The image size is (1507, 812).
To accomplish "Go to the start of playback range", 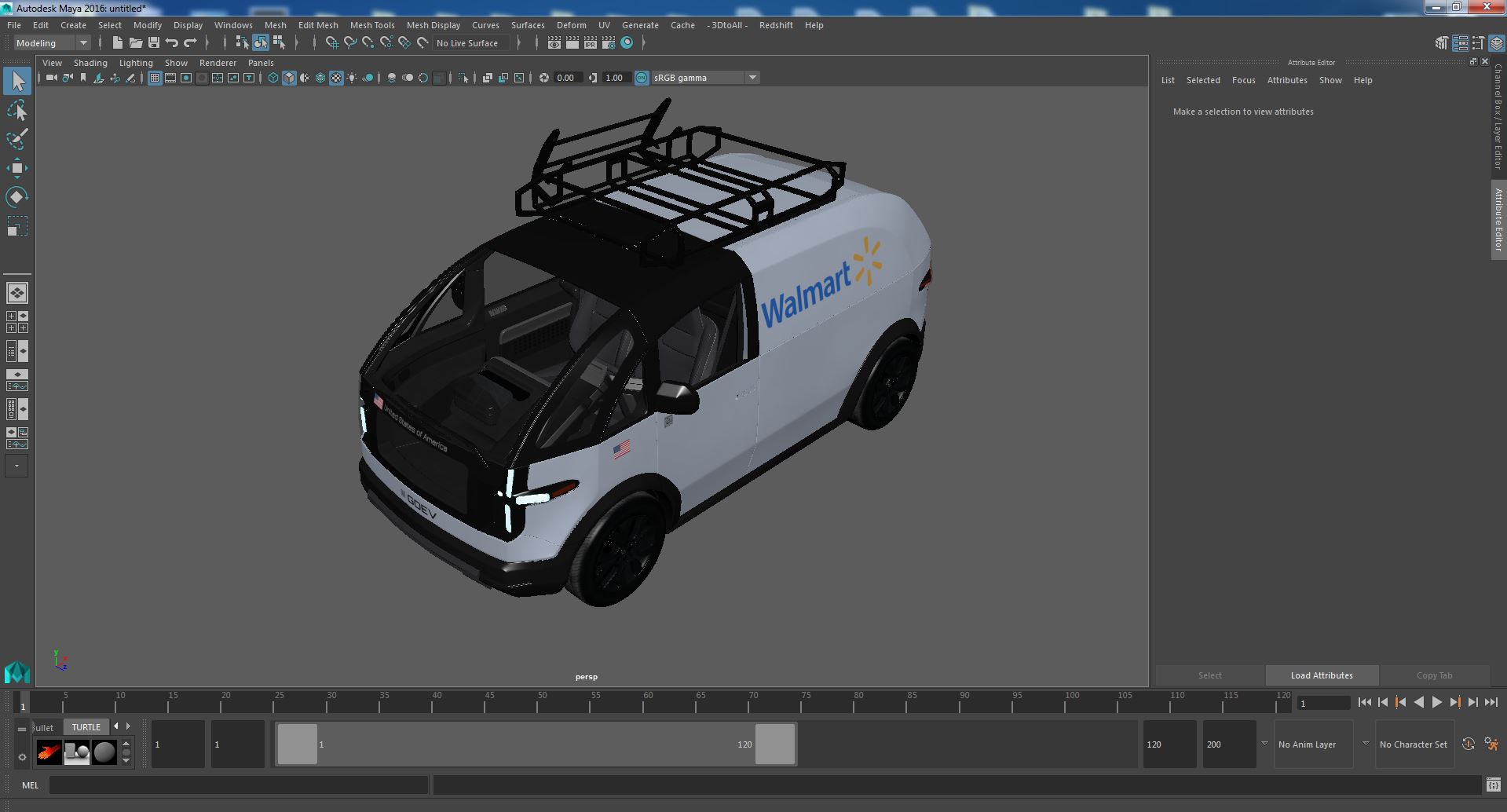I will [1364, 703].
